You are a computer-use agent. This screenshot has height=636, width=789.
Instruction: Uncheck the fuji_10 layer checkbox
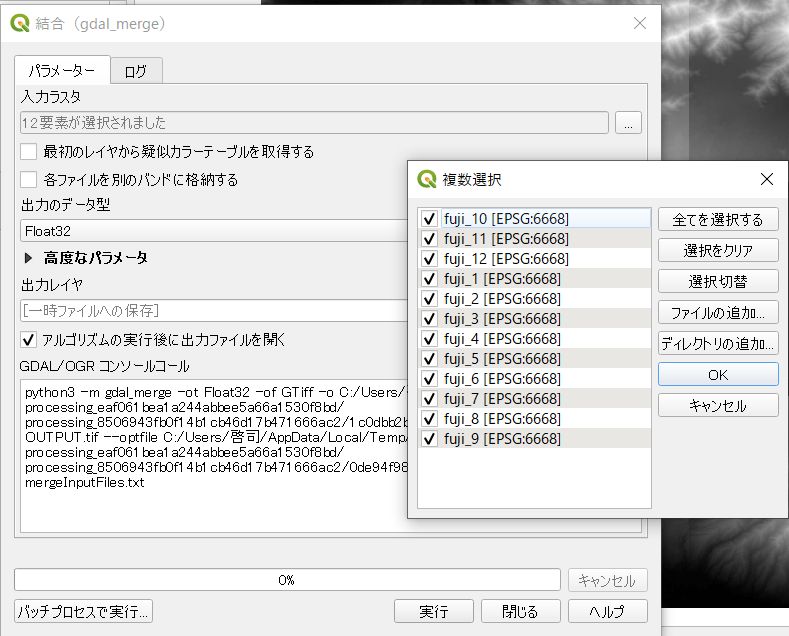coord(429,219)
